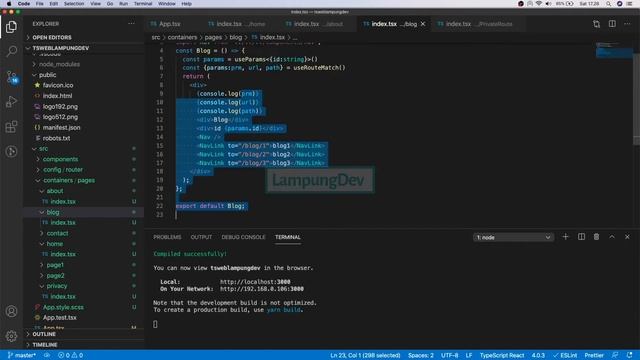Open App.test.tsx file
This screenshot has width=640, height=360.
tap(60, 318)
